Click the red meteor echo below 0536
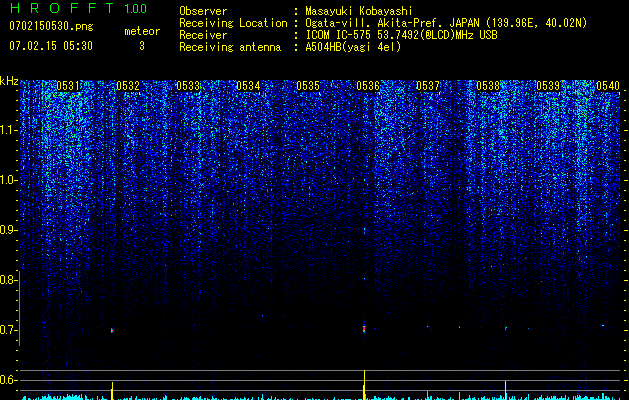This screenshot has height=400, width=629. tap(364, 329)
